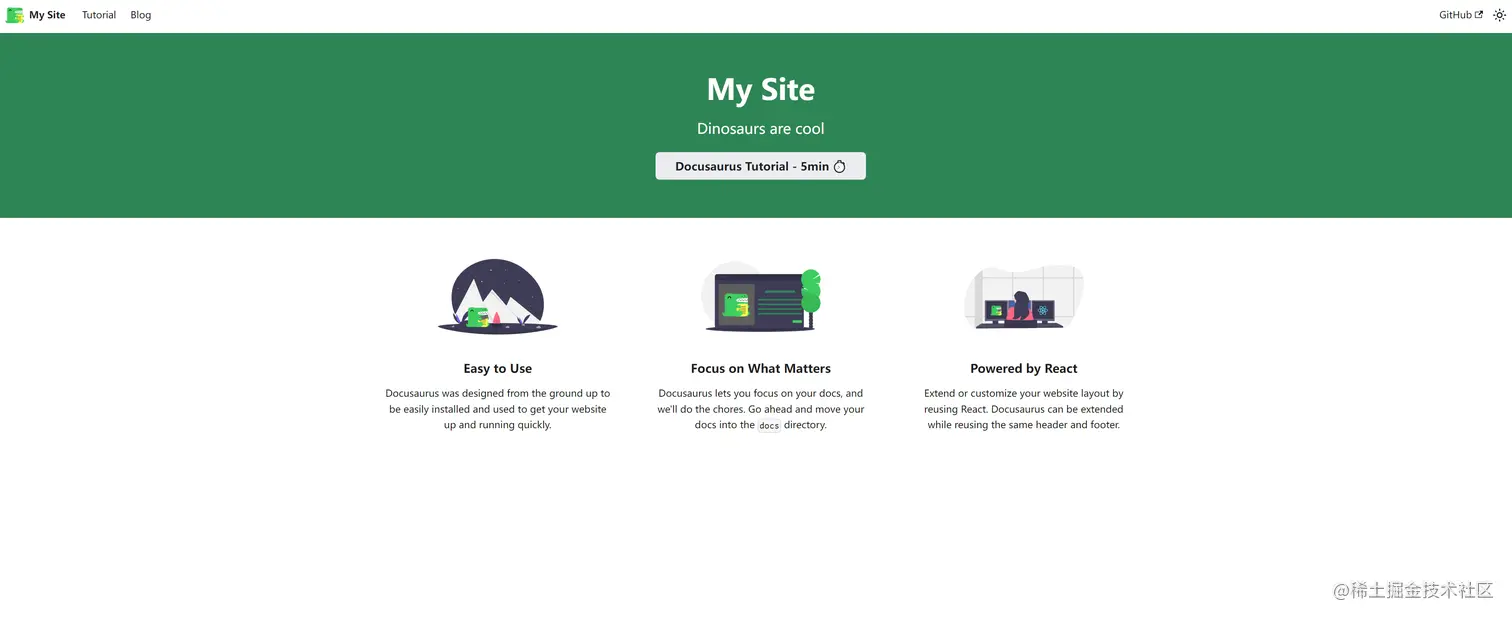Click the stopwatch icon inside tutorial button
The image size is (1512, 619).
point(840,166)
